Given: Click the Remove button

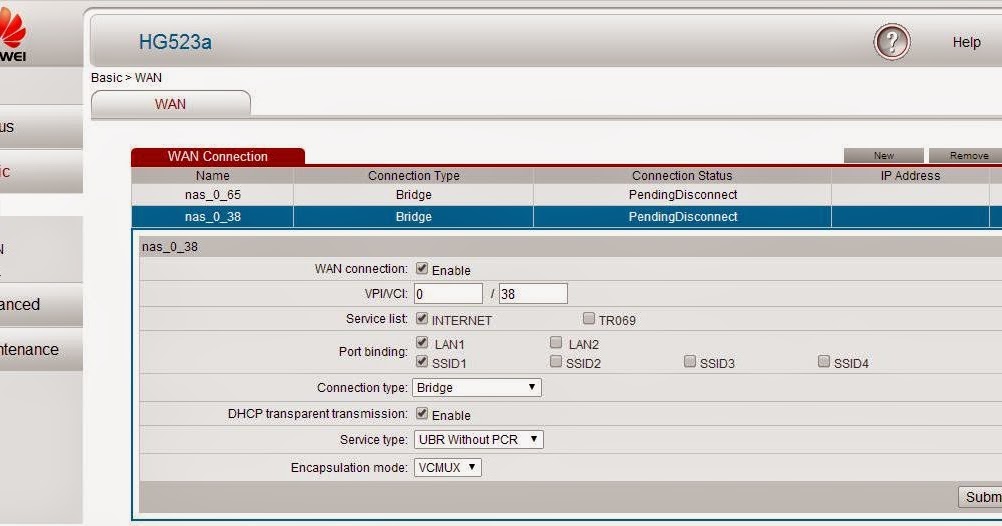Looking at the screenshot, I should pos(966,155).
